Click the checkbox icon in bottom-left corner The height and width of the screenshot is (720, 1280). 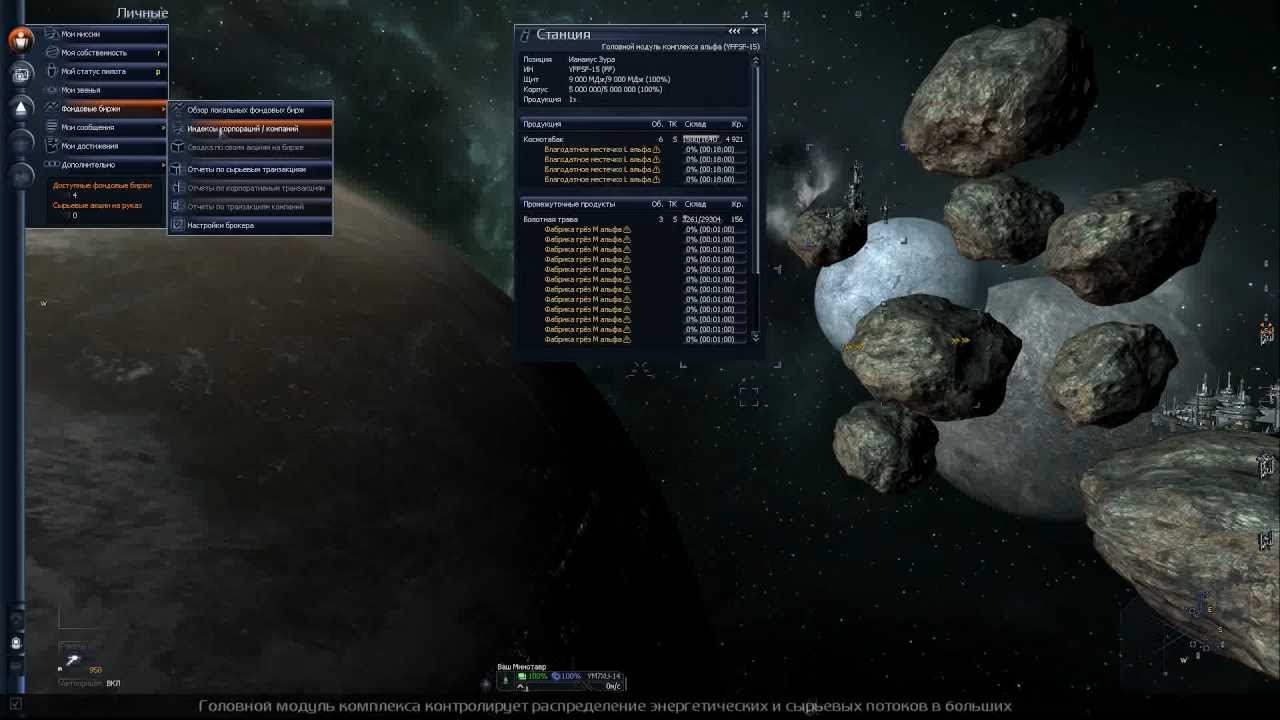click(15, 704)
